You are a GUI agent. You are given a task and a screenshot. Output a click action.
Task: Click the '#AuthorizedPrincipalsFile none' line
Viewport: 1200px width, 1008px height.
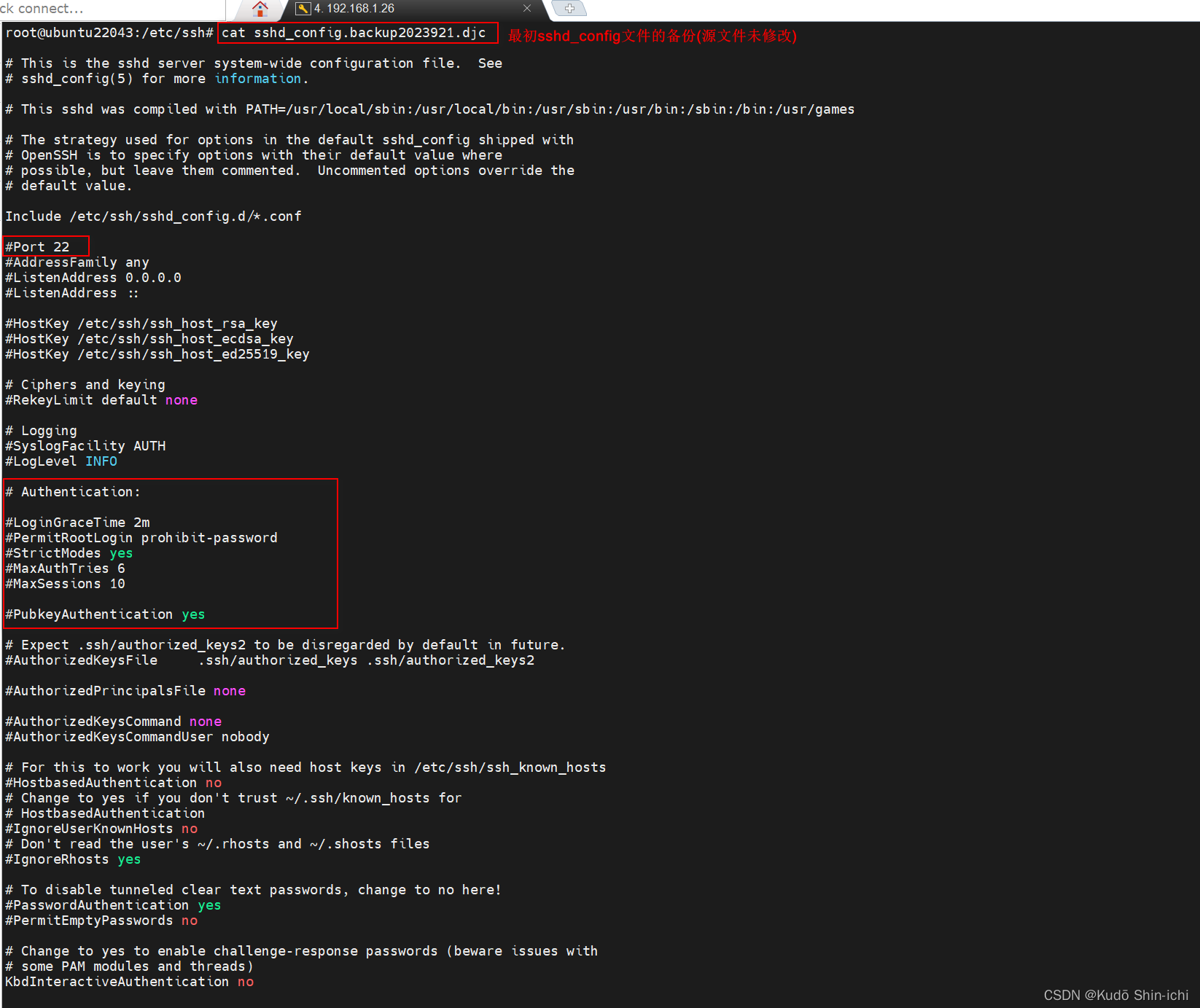point(125,691)
